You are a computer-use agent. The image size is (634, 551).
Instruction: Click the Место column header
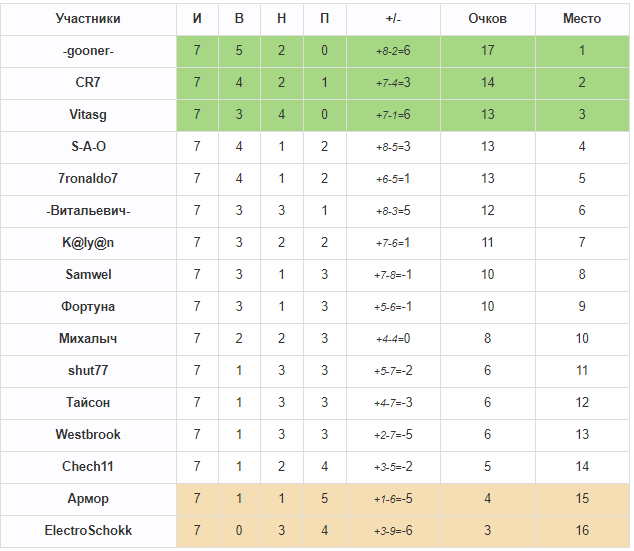582,19
